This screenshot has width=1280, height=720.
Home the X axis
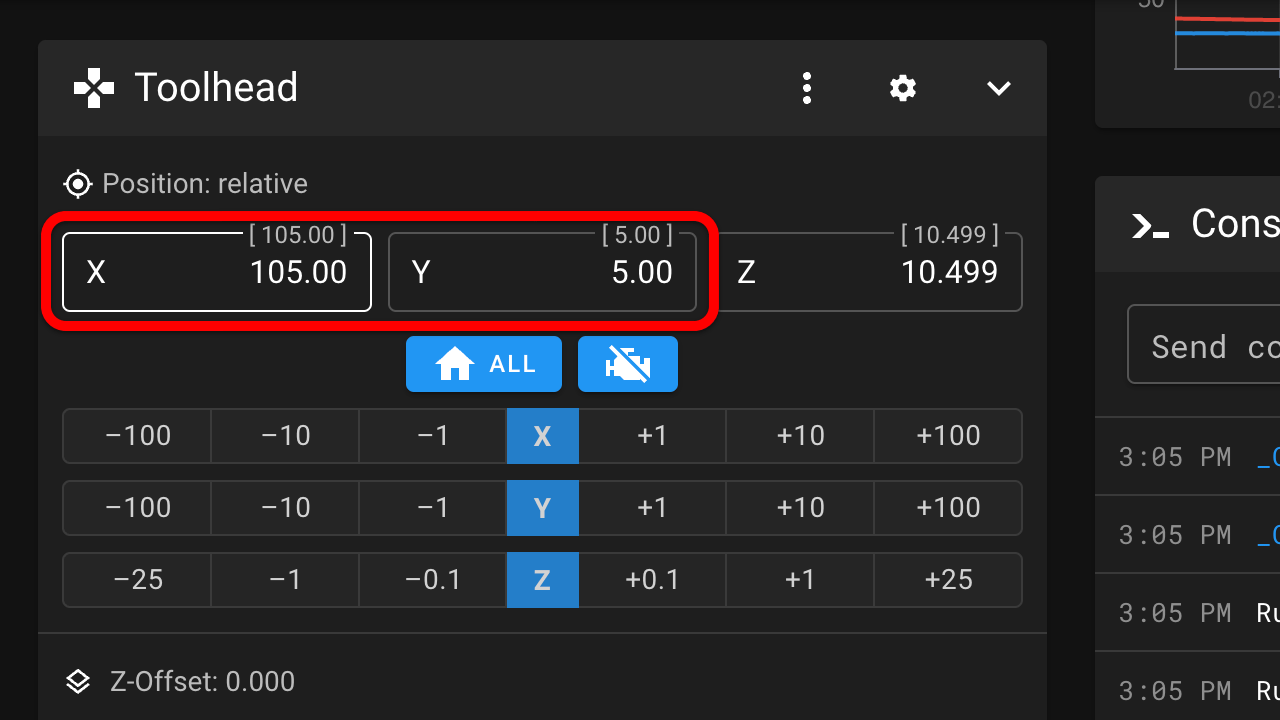pyautogui.click(x=542, y=436)
